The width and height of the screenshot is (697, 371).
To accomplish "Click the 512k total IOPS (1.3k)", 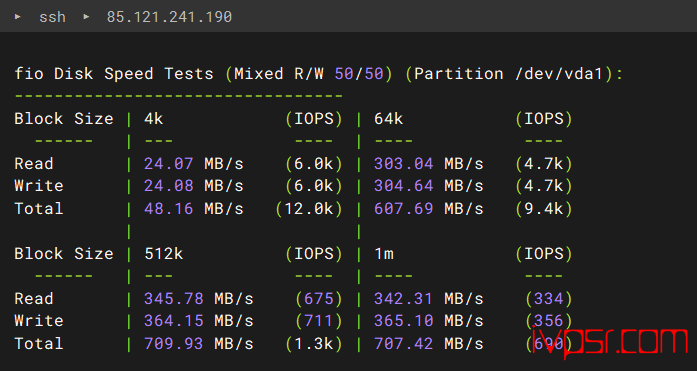I will (x=314, y=343).
